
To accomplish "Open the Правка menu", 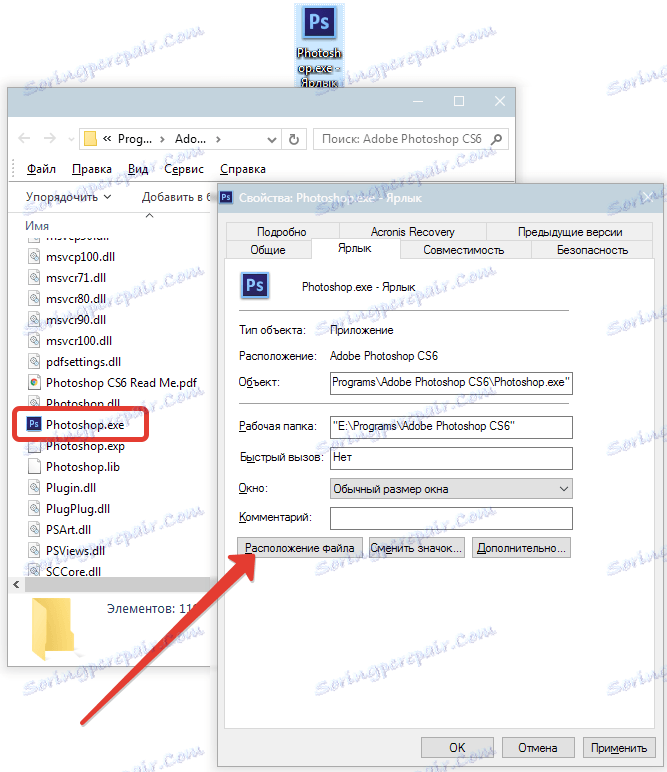I will point(92,169).
